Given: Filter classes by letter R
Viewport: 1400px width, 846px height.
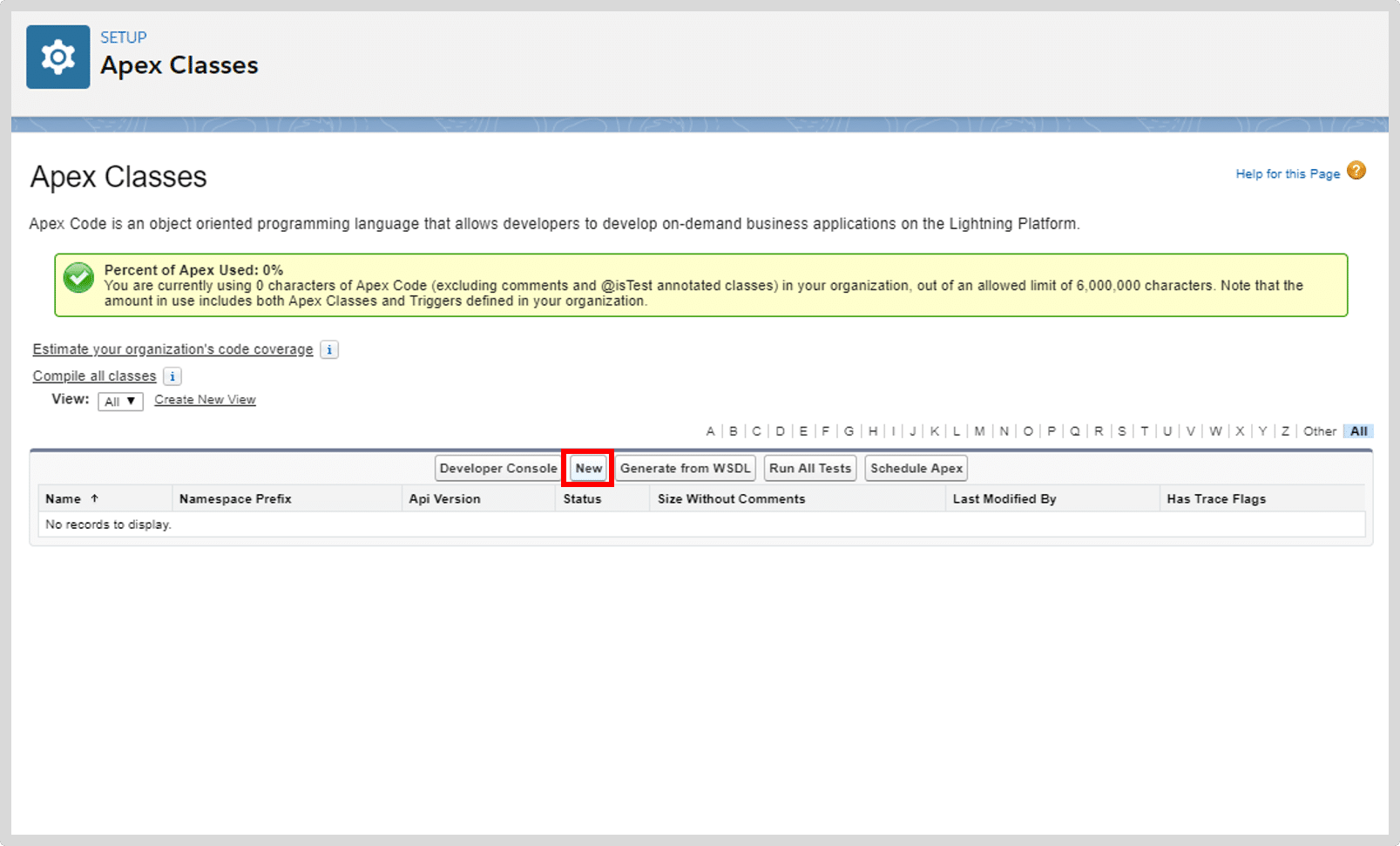Looking at the screenshot, I should coord(1099,431).
